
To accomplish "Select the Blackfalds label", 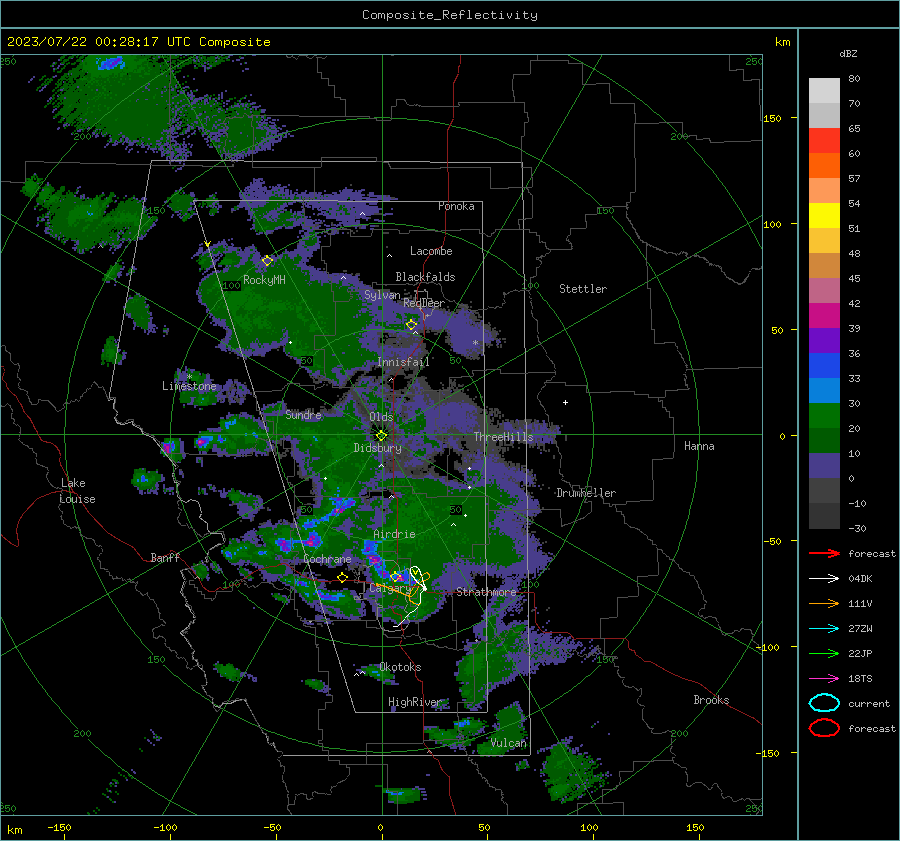I will coord(425,277).
